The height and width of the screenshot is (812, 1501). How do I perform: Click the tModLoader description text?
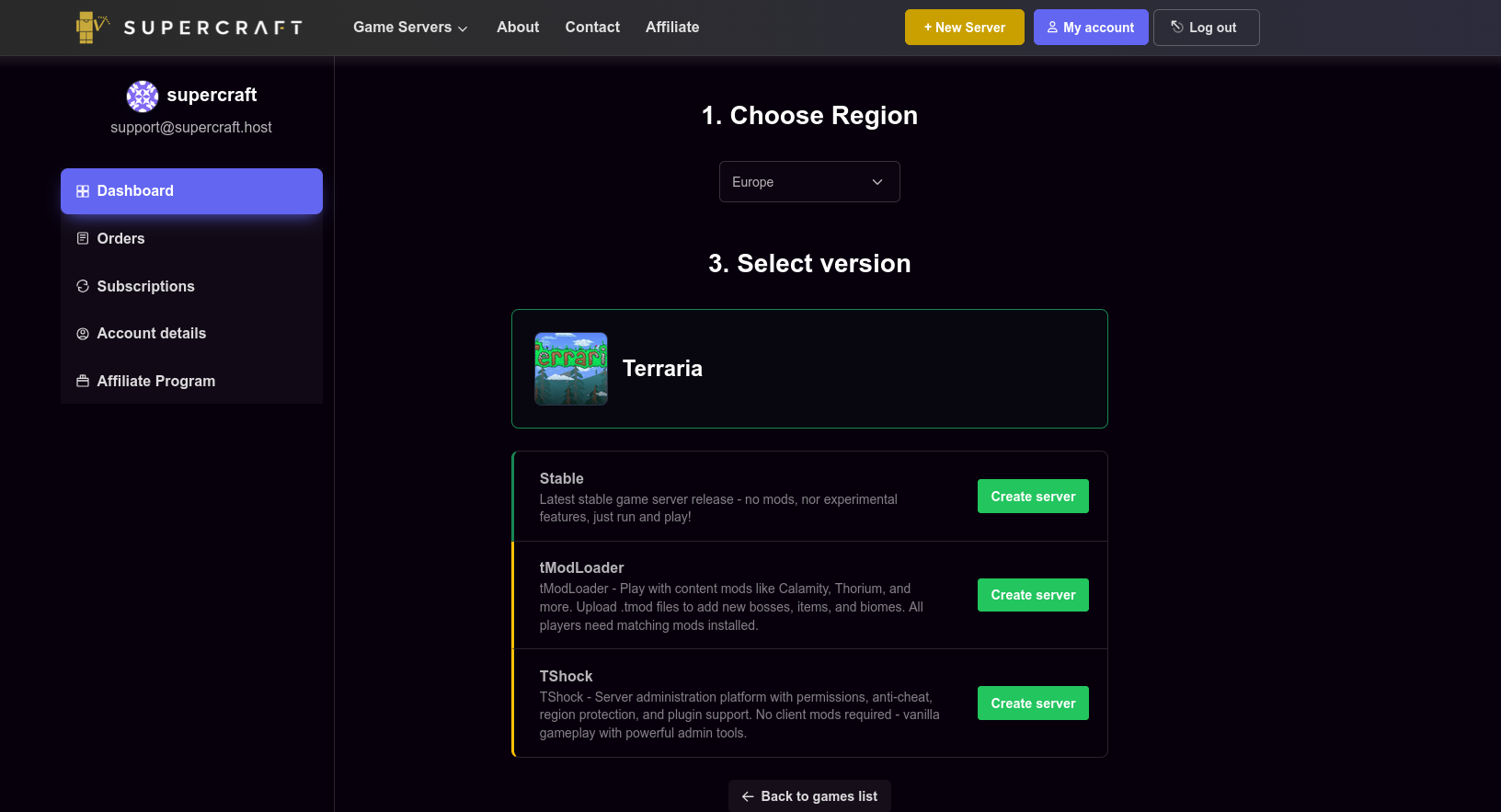[x=731, y=607]
